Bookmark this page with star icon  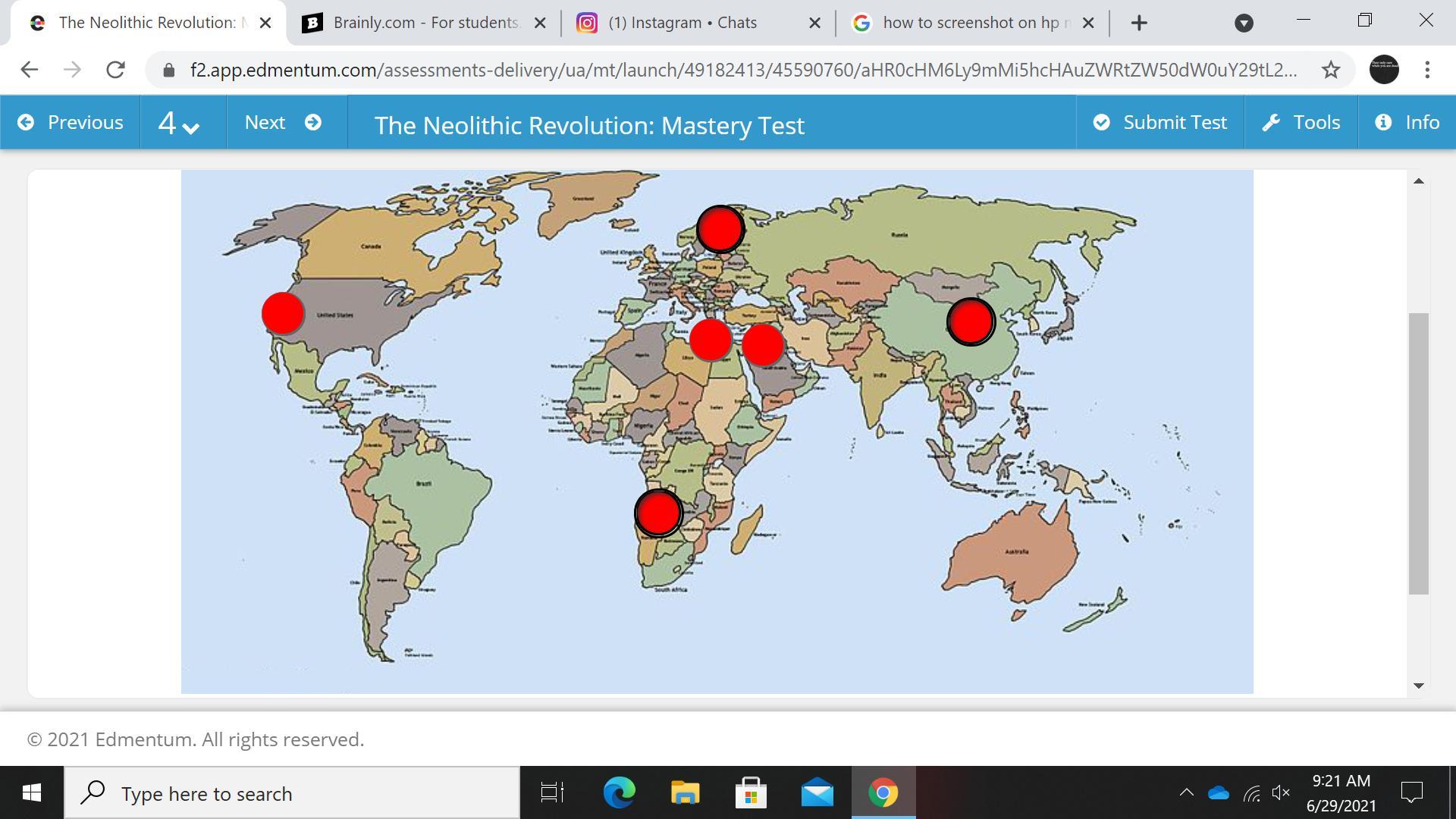point(1330,70)
